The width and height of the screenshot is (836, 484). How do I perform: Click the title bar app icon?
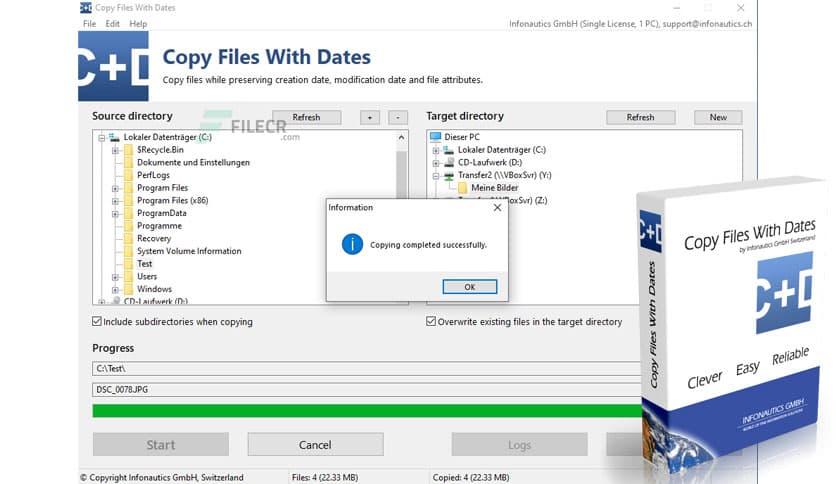click(85, 7)
